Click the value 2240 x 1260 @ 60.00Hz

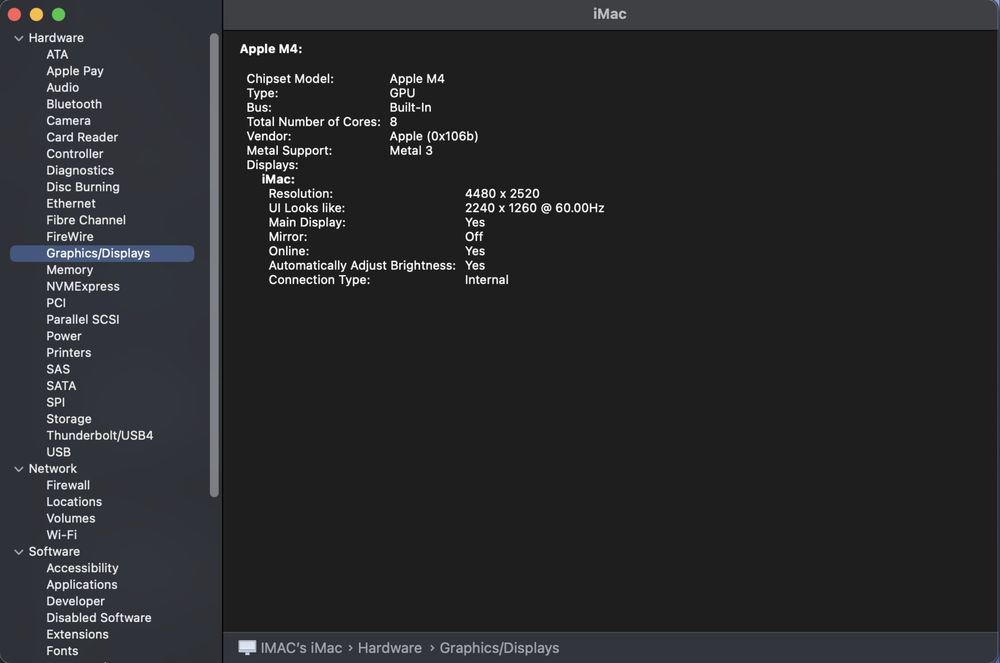[534, 208]
